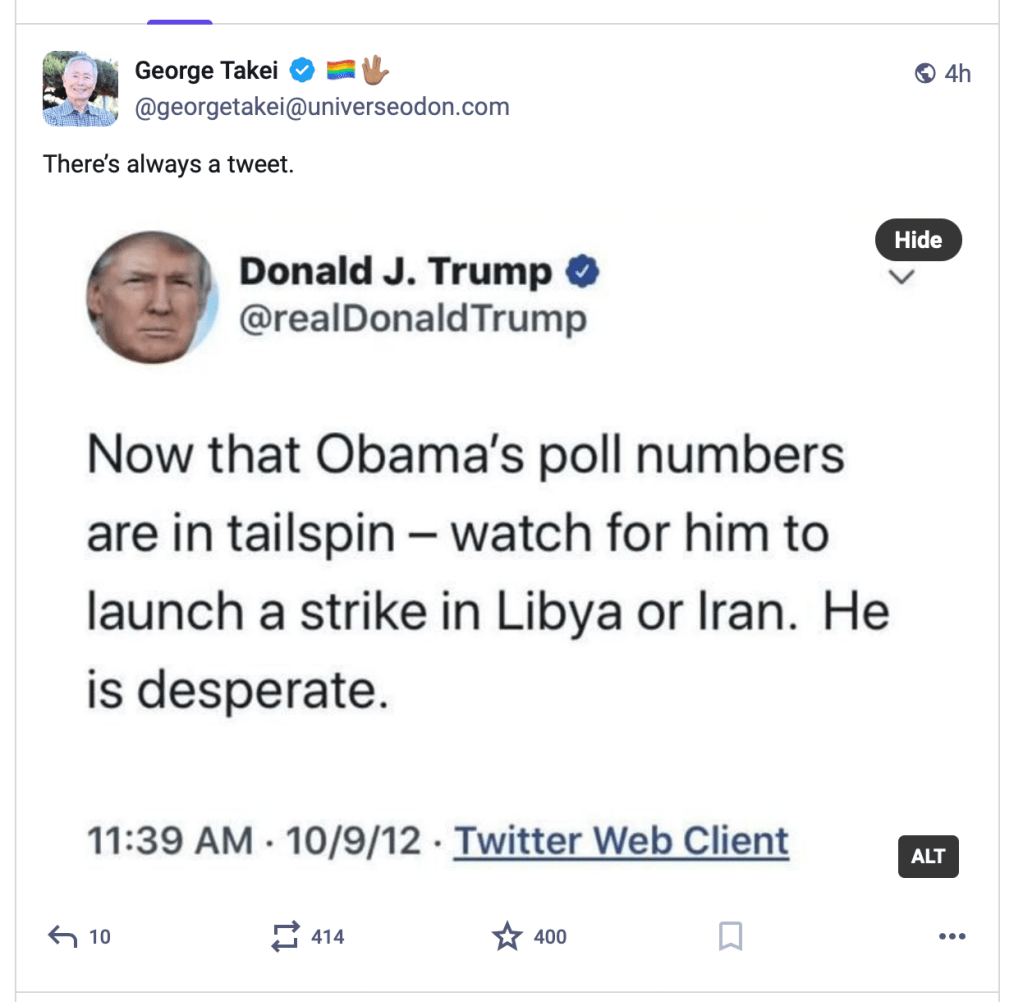This screenshot has width=1023, height=1002.
Task: Click George Takei's blue verified badge
Action: pyautogui.click(x=303, y=71)
